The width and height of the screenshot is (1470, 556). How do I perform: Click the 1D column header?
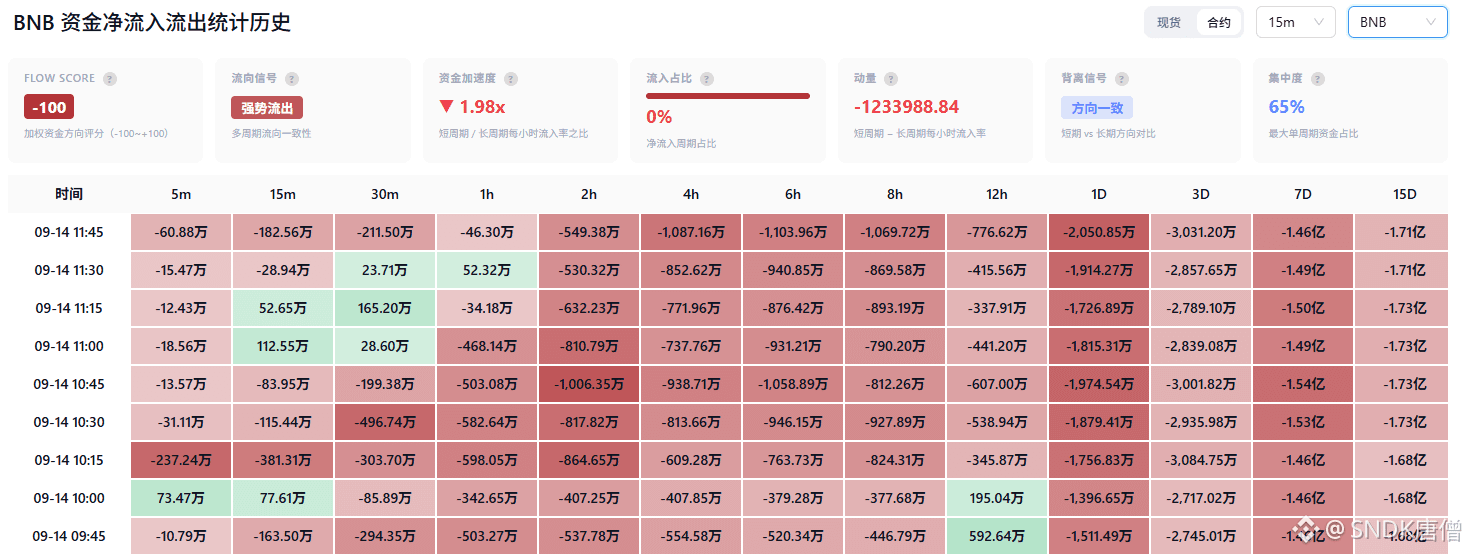click(x=1099, y=194)
